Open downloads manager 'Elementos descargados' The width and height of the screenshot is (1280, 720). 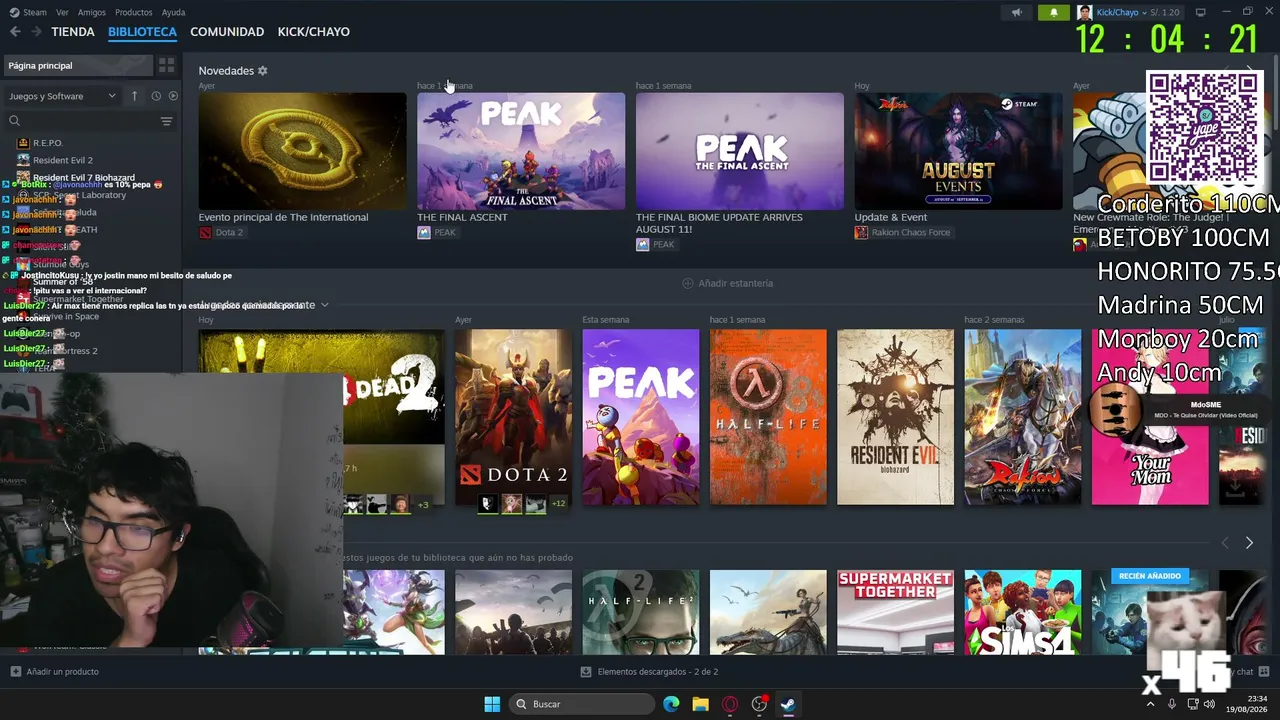click(x=649, y=672)
